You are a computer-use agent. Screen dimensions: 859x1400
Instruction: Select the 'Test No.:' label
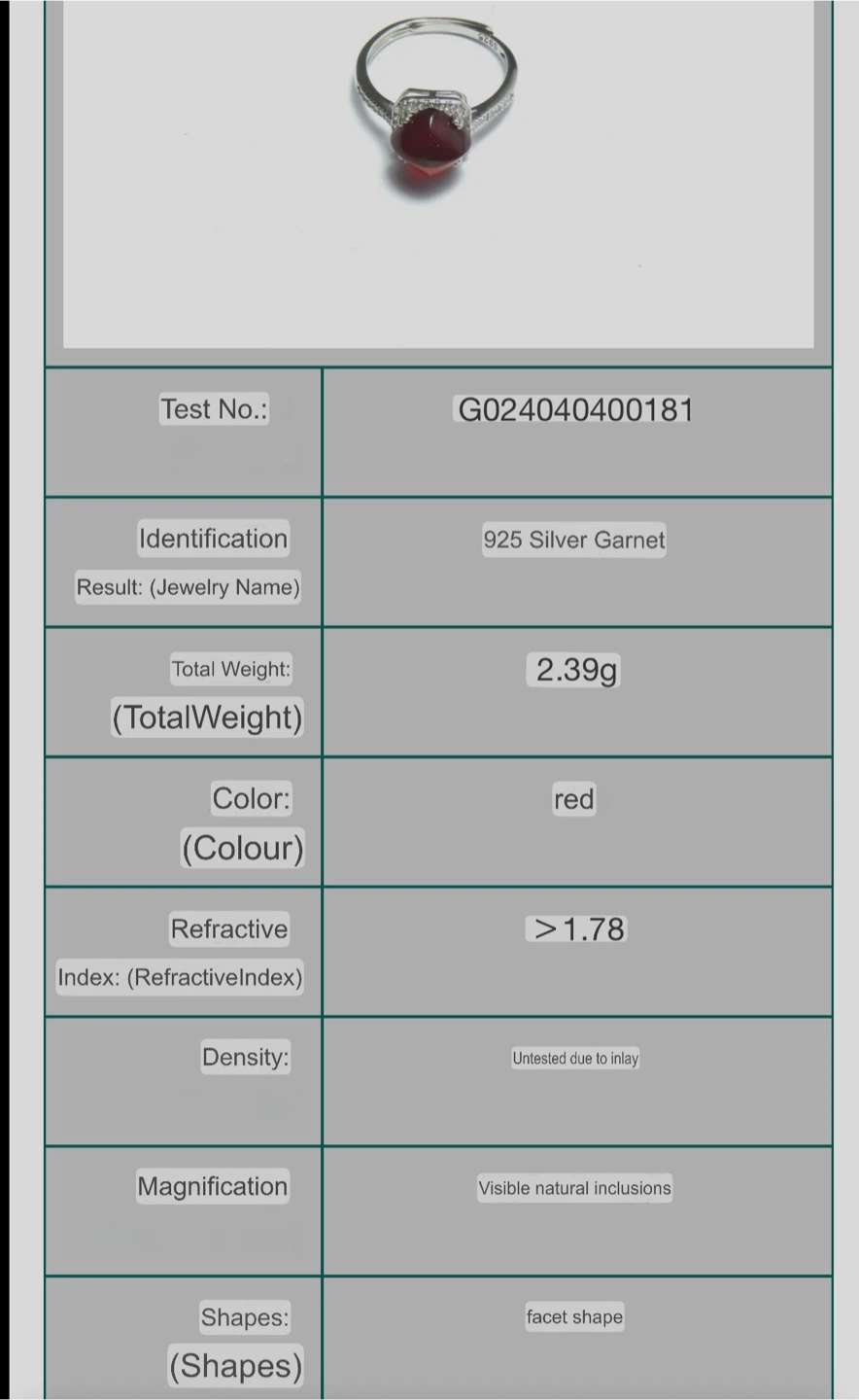(x=214, y=409)
